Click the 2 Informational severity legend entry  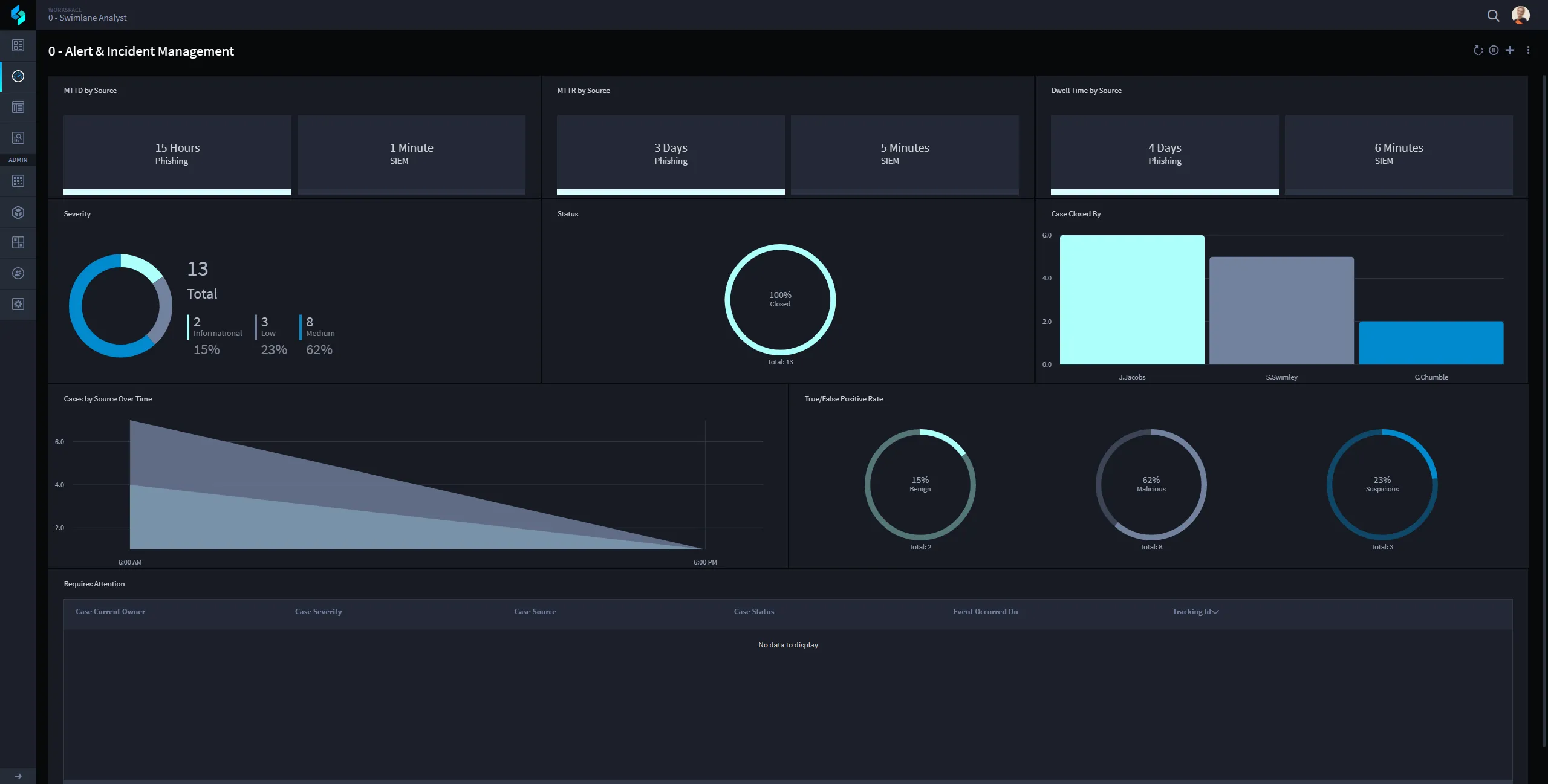[x=215, y=335]
